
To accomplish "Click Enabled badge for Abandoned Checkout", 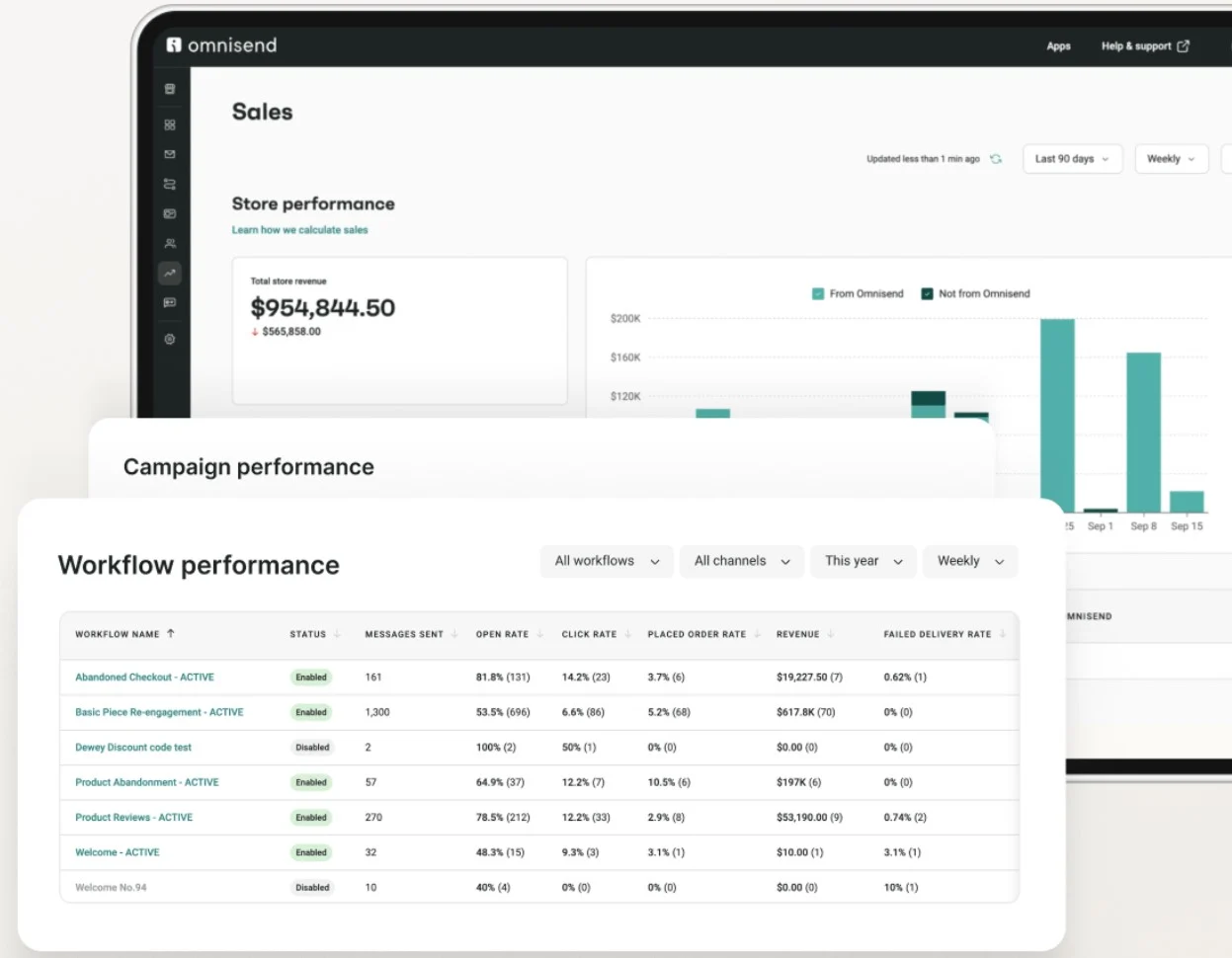I will point(311,678).
